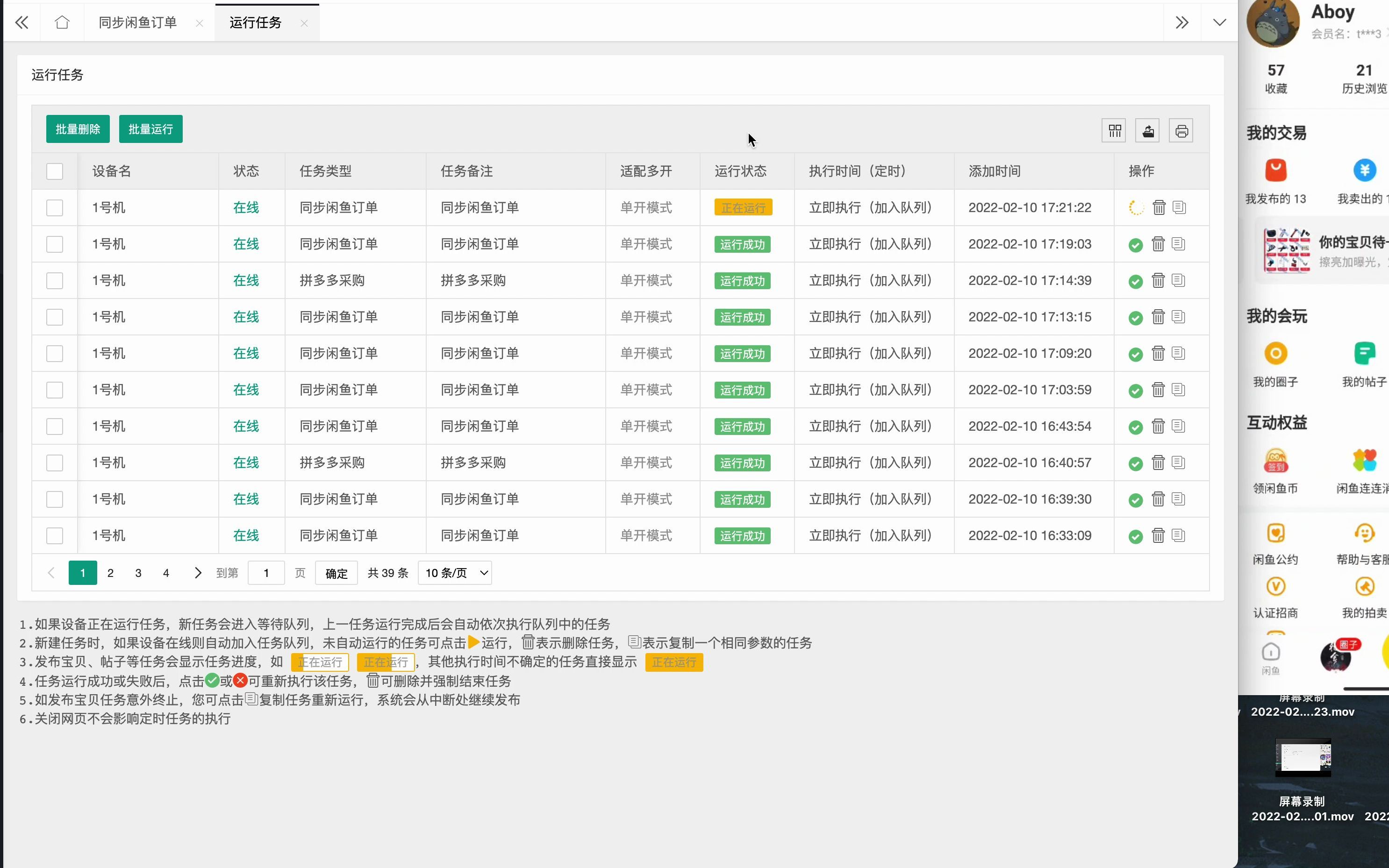Screen dimensions: 1389x868
Task: Select 屏幕录制 2022-02....01.mov desktop file
Action: (x=1302, y=781)
